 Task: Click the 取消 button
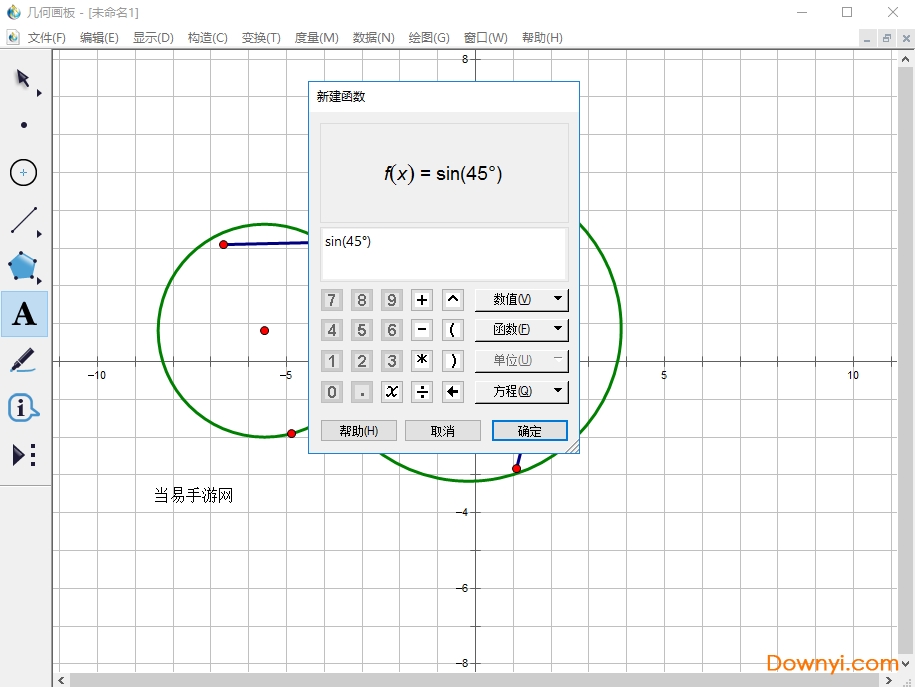[443, 431]
